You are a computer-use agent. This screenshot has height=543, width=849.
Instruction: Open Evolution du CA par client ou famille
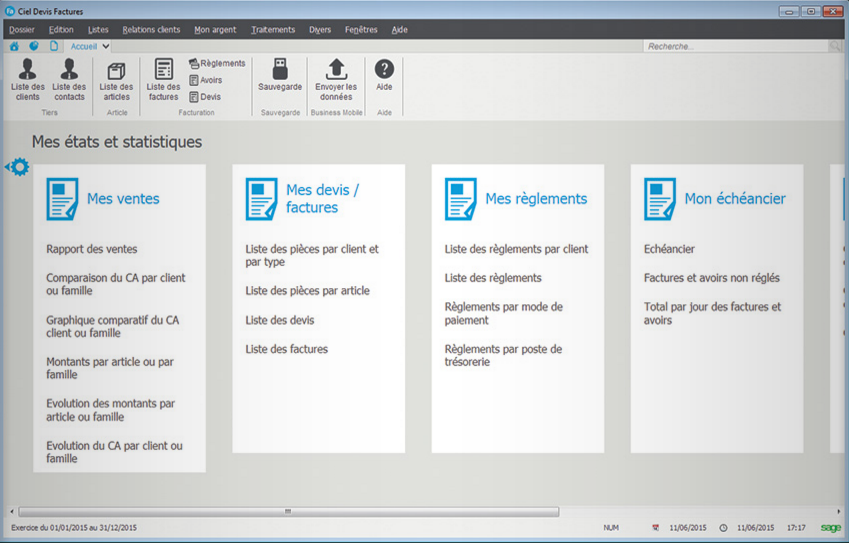pos(114,452)
